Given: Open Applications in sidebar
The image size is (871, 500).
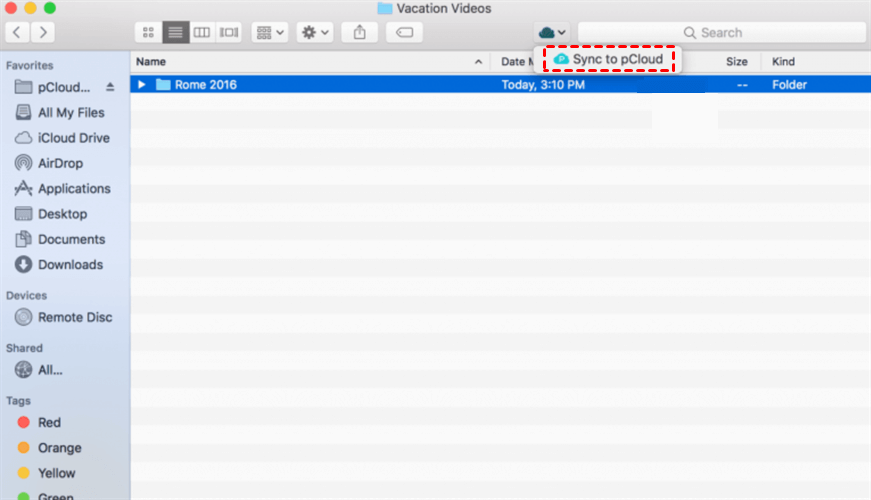Looking at the screenshot, I should (x=62, y=189).
